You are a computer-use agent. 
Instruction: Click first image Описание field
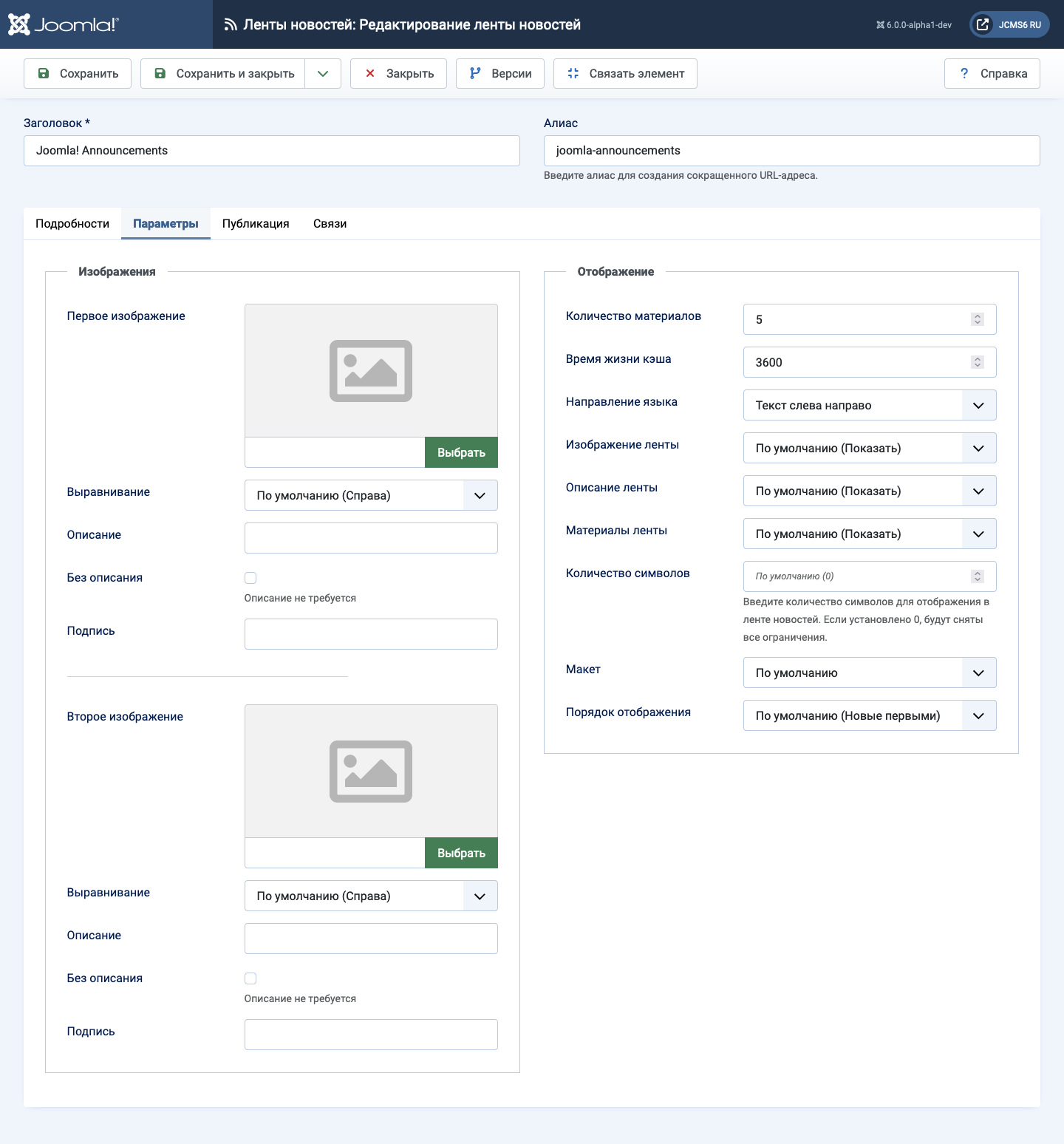click(x=371, y=538)
